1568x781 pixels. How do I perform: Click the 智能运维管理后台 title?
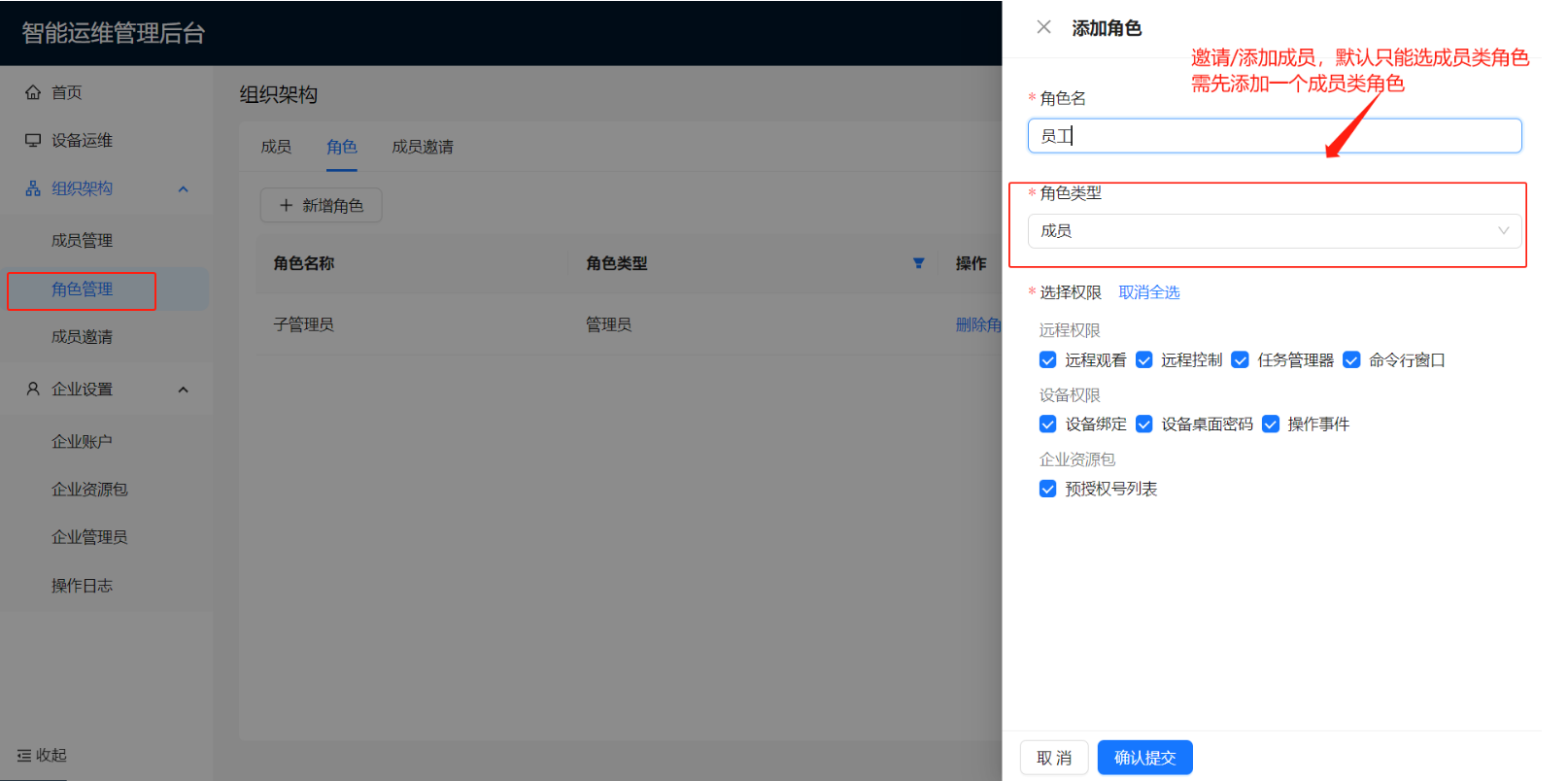pyautogui.click(x=114, y=33)
